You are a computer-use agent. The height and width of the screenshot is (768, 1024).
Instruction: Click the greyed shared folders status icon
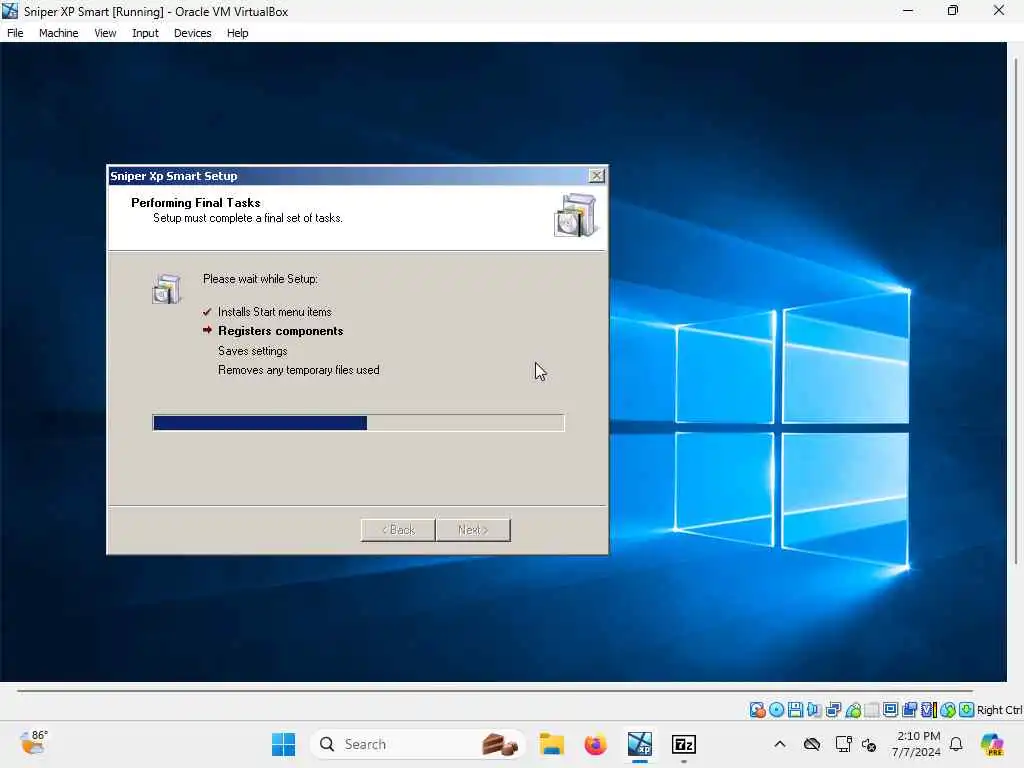pos(872,710)
